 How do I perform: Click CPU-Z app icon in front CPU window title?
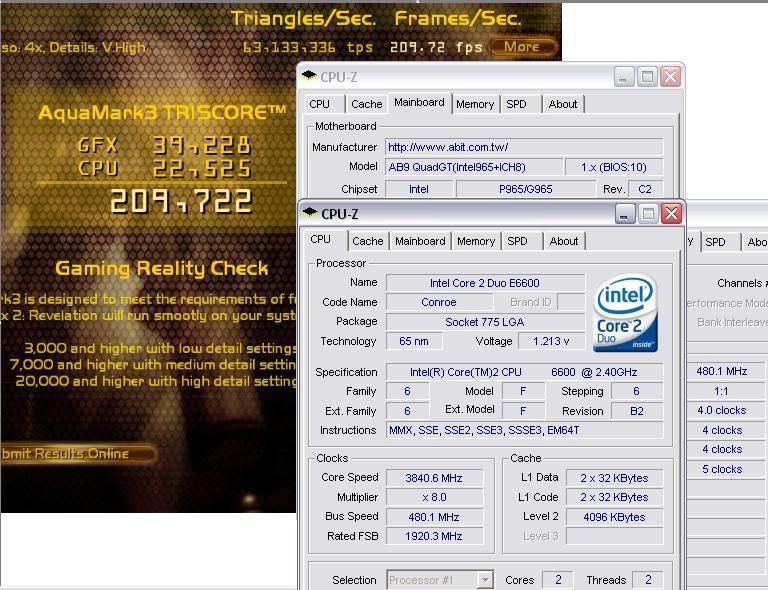(310, 212)
